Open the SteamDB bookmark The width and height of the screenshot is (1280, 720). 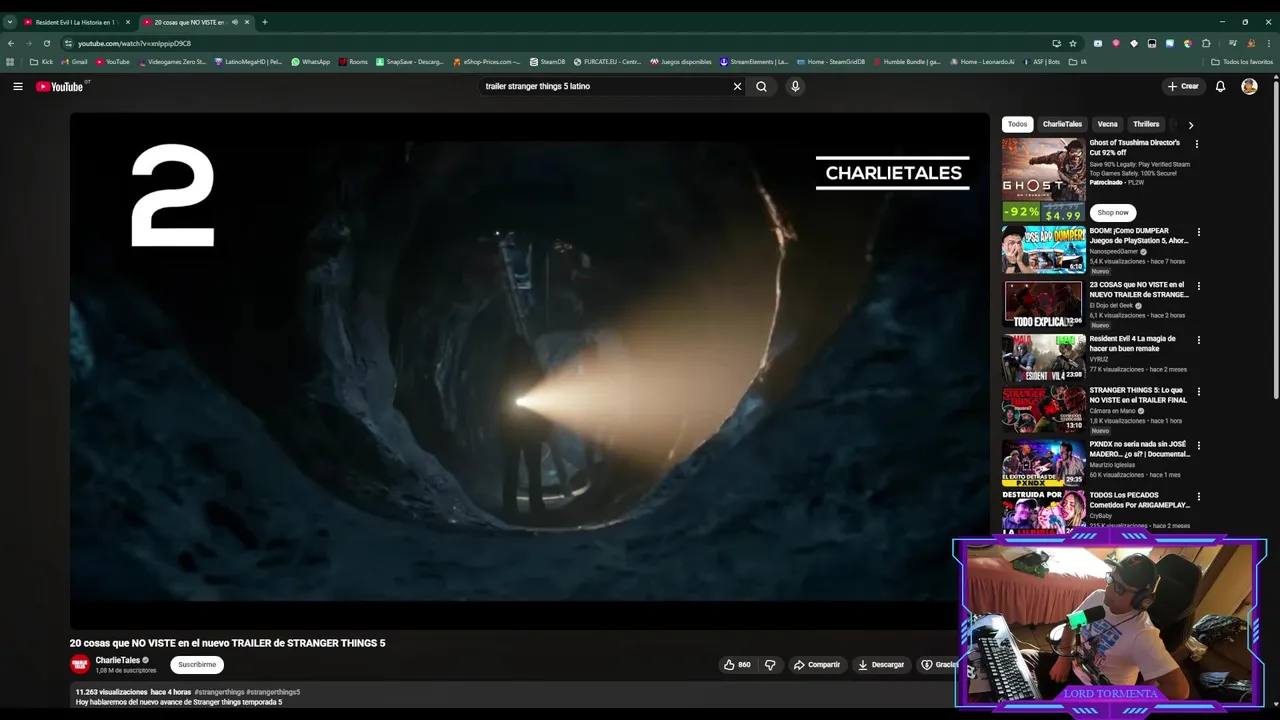[x=547, y=62]
